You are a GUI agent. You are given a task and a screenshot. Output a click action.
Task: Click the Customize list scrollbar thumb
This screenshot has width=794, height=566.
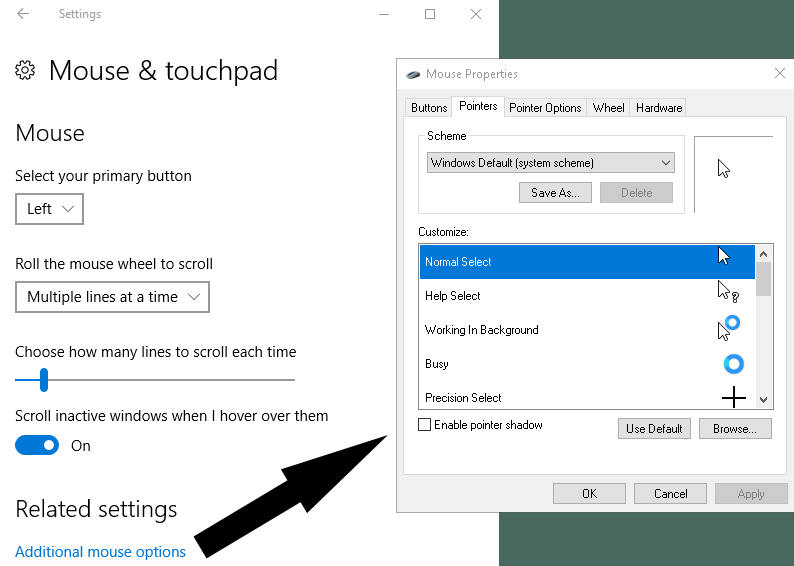click(763, 278)
